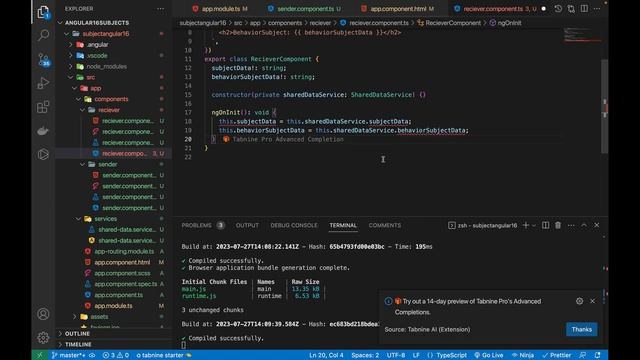Open the OUTPUT panel tab
This screenshot has width=640, height=360.
click(247, 225)
